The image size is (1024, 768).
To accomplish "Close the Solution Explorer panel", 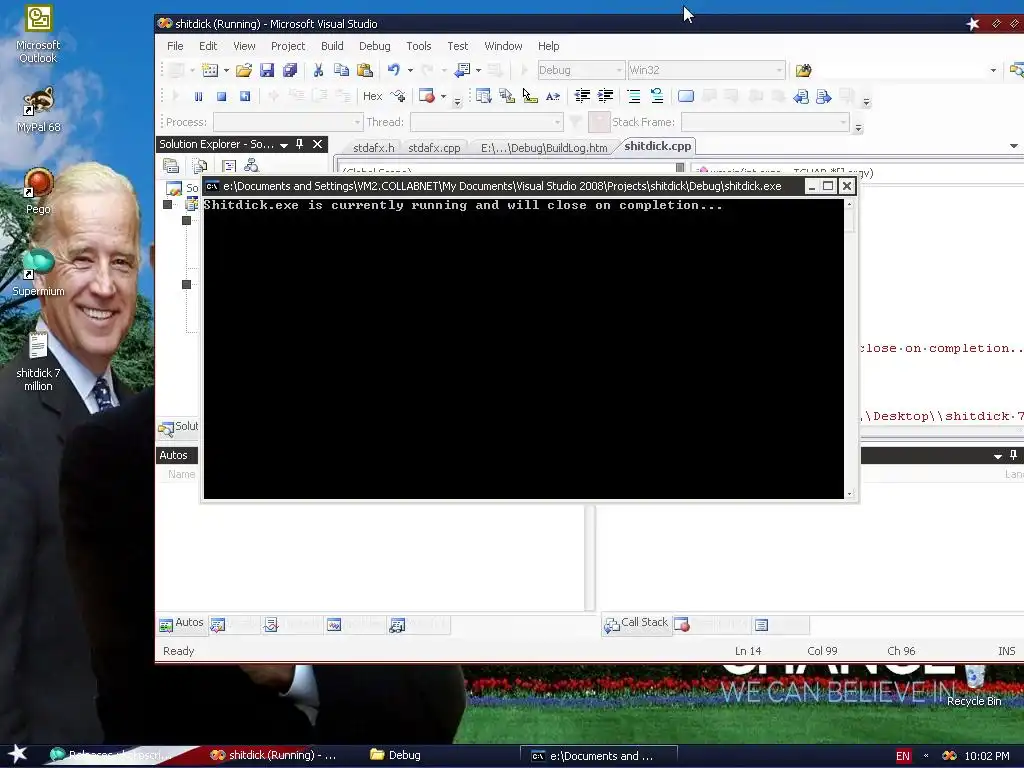I will click(317, 144).
